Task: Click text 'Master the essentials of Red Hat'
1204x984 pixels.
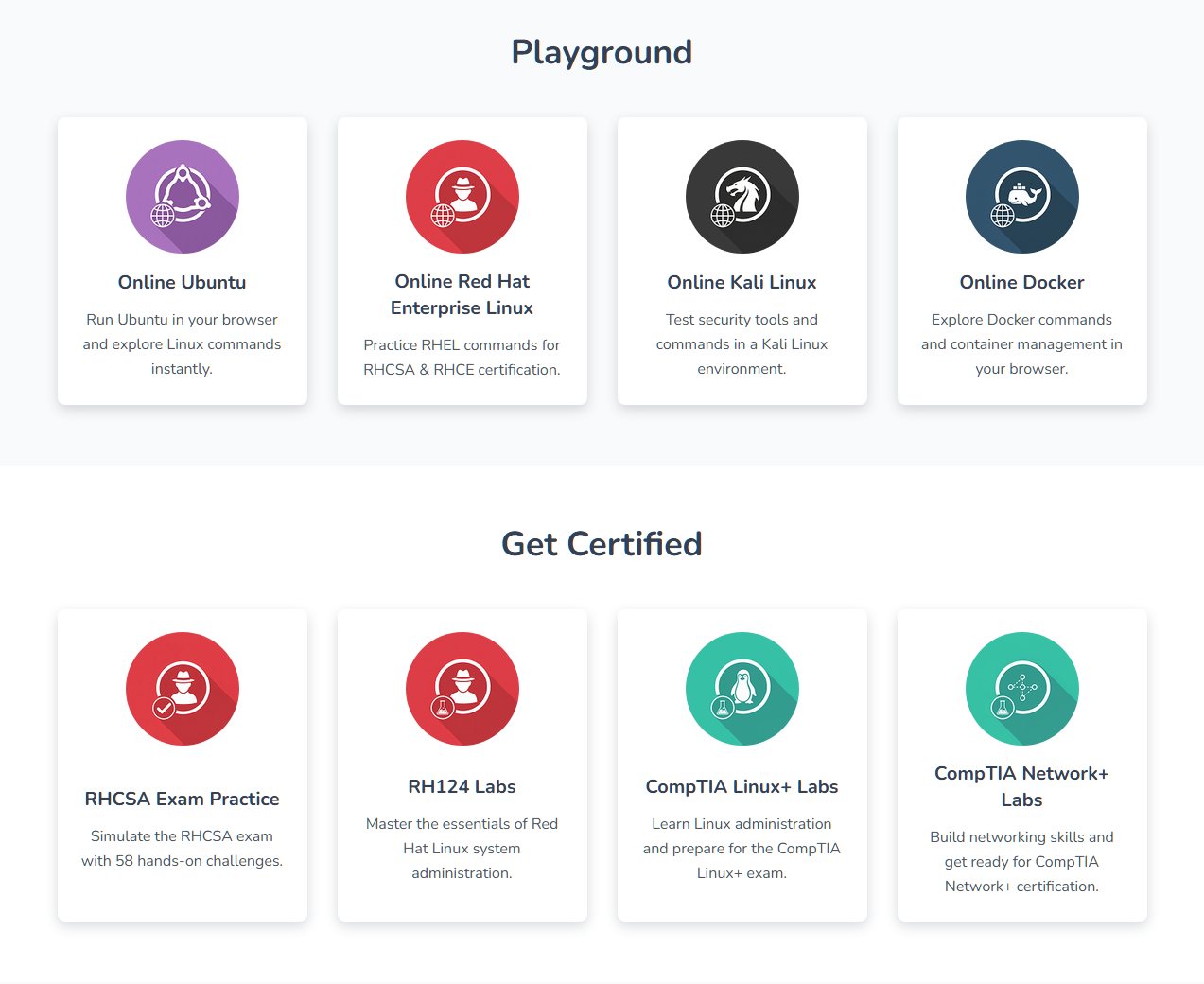Action: pyautogui.click(x=462, y=835)
